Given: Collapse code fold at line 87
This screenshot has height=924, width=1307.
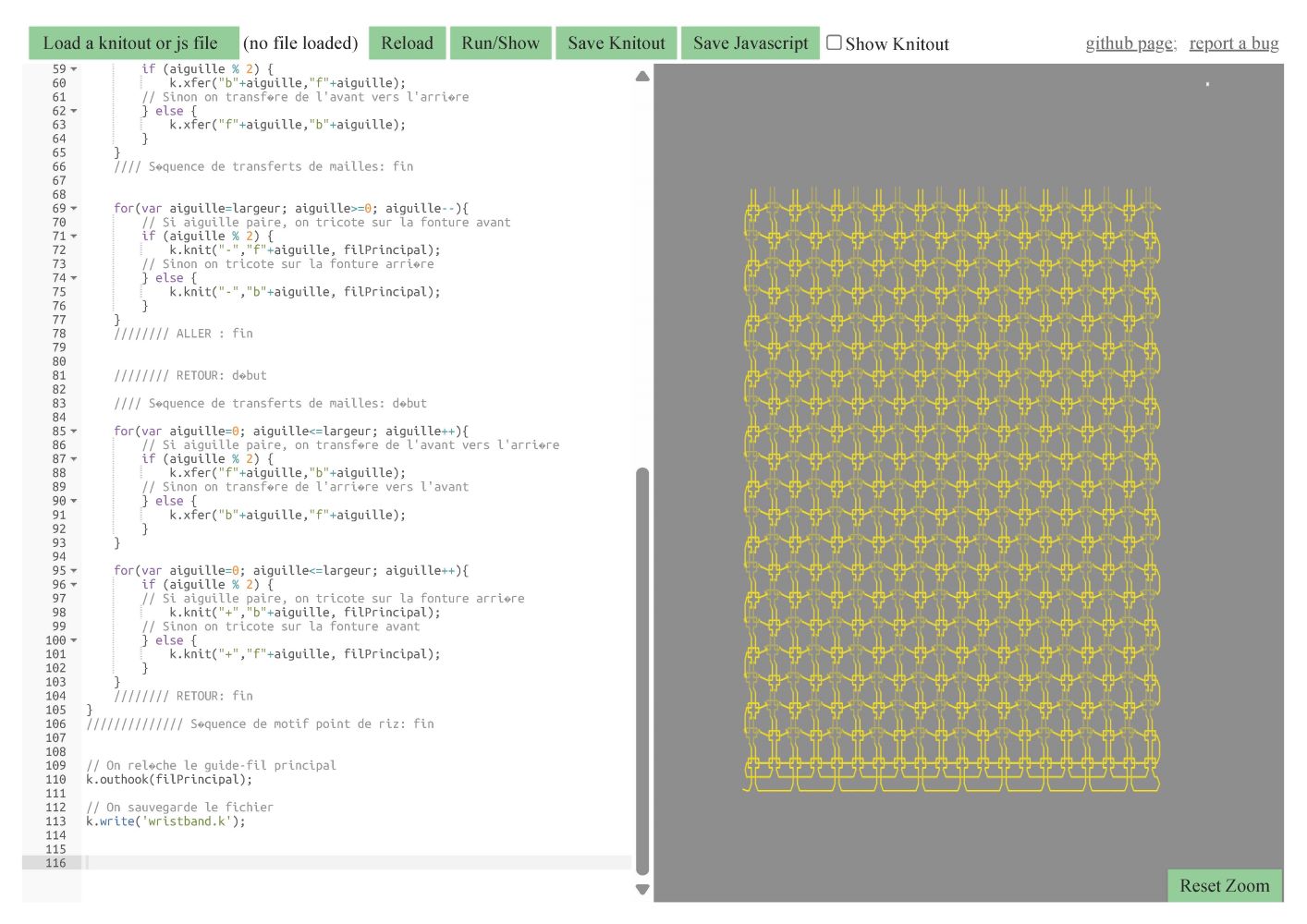Looking at the screenshot, I should click(74, 459).
